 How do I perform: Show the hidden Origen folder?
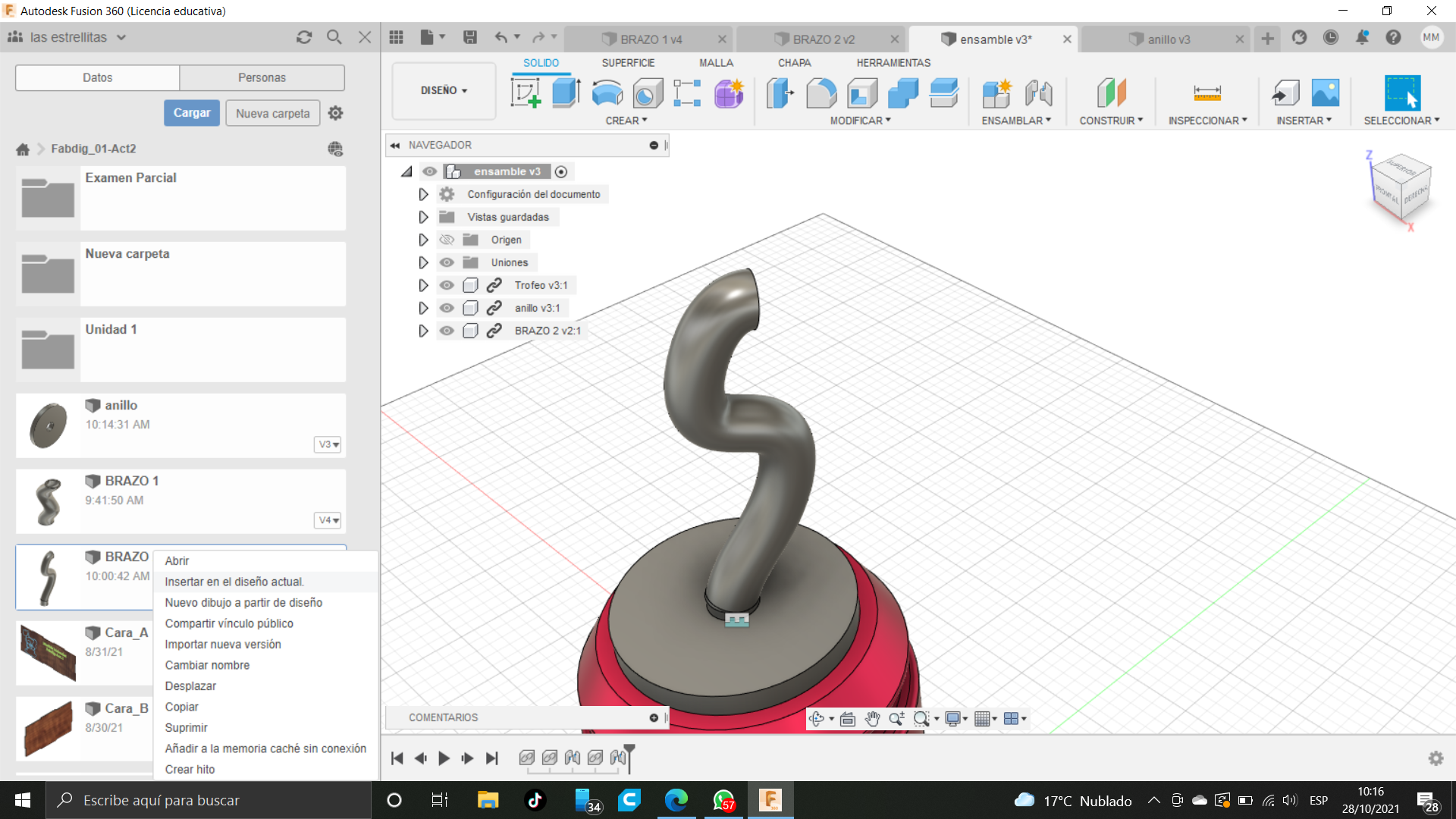click(447, 240)
